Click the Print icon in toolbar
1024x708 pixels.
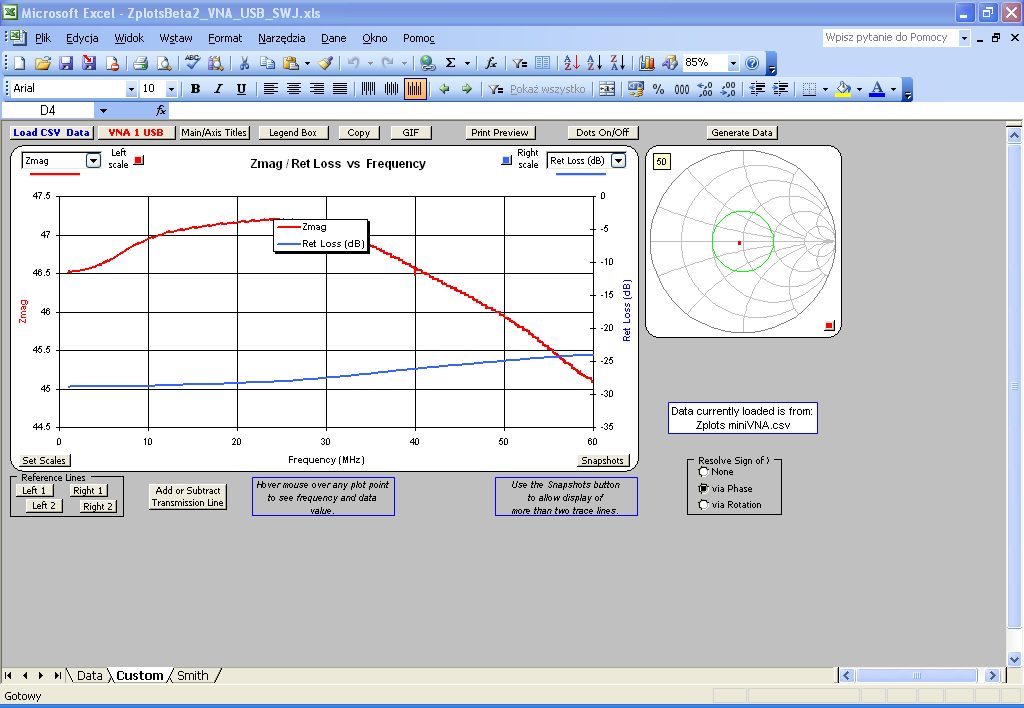pyautogui.click(x=141, y=63)
